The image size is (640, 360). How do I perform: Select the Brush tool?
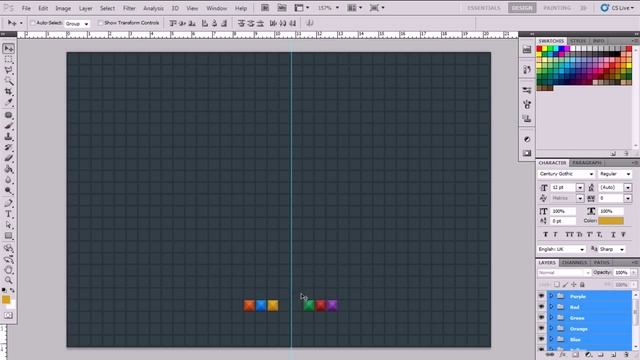pyautogui.click(x=8, y=126)
